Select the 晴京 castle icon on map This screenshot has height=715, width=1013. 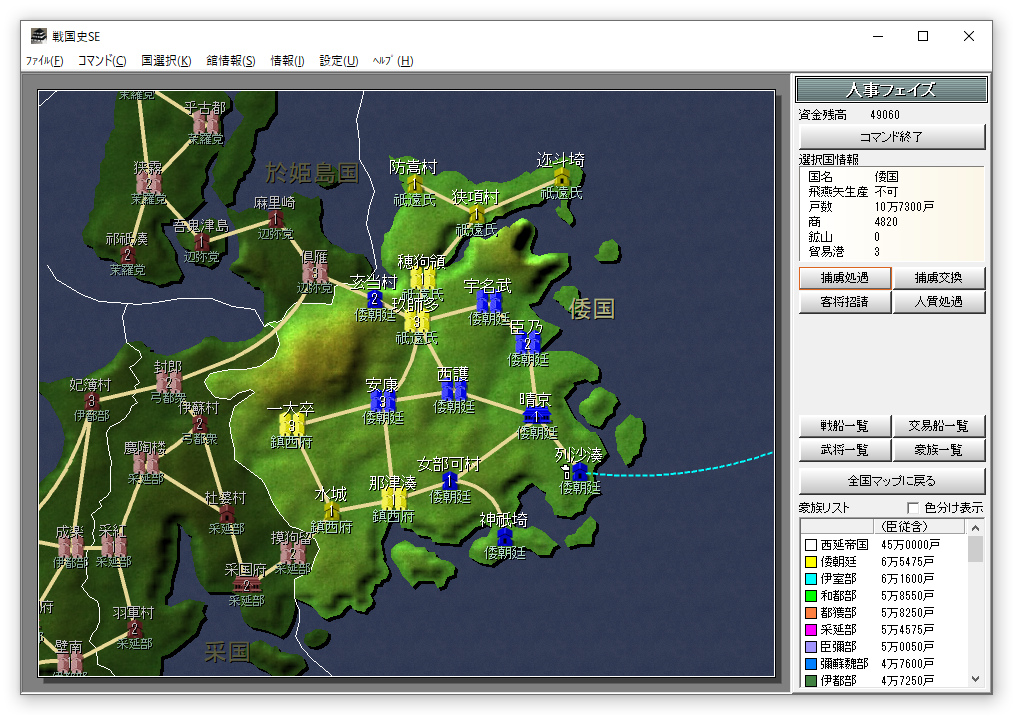537,413
